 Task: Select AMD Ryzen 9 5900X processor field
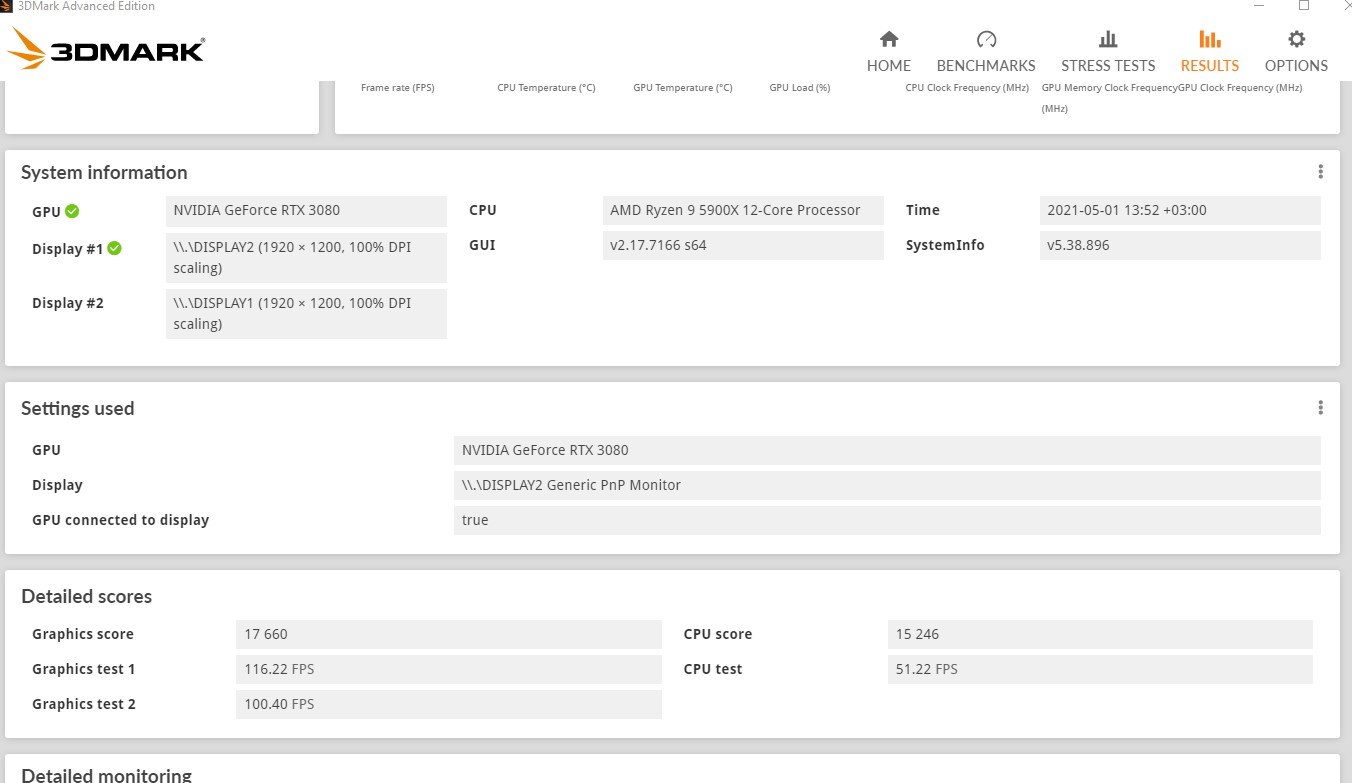coord(743,211)
